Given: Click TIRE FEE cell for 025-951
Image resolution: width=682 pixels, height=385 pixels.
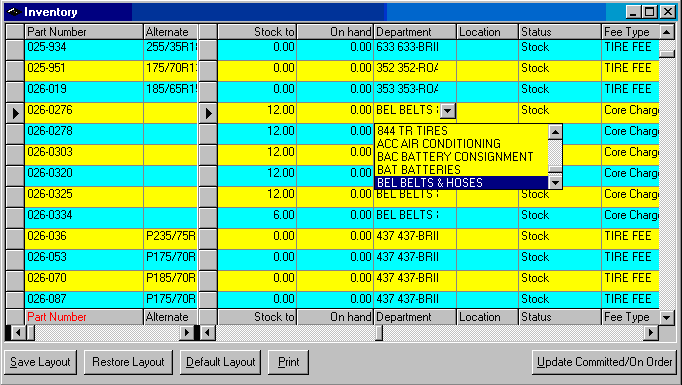Looking at the screenshot, I should click(x=631, y=70).
